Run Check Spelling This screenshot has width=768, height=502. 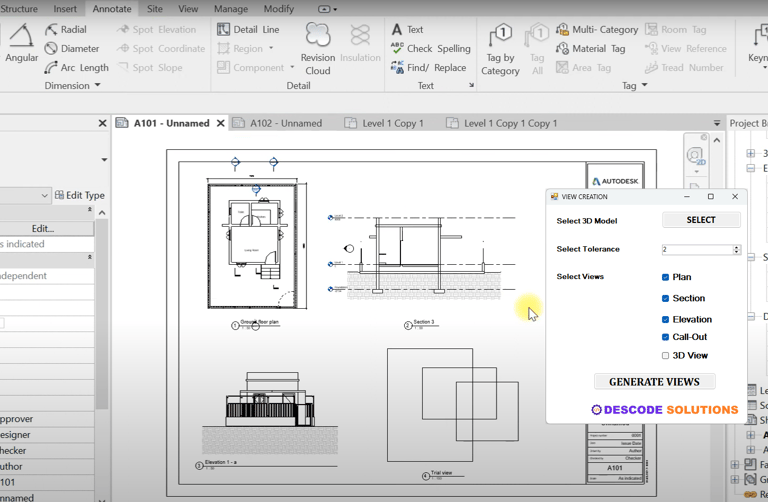(x=431, y=48)
